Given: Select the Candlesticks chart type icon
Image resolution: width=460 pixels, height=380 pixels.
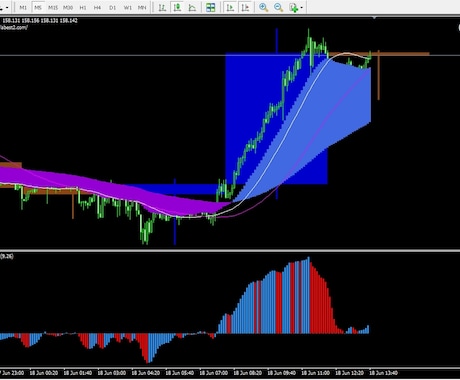Looking at the screenshot, I should [x=177, y=7].
